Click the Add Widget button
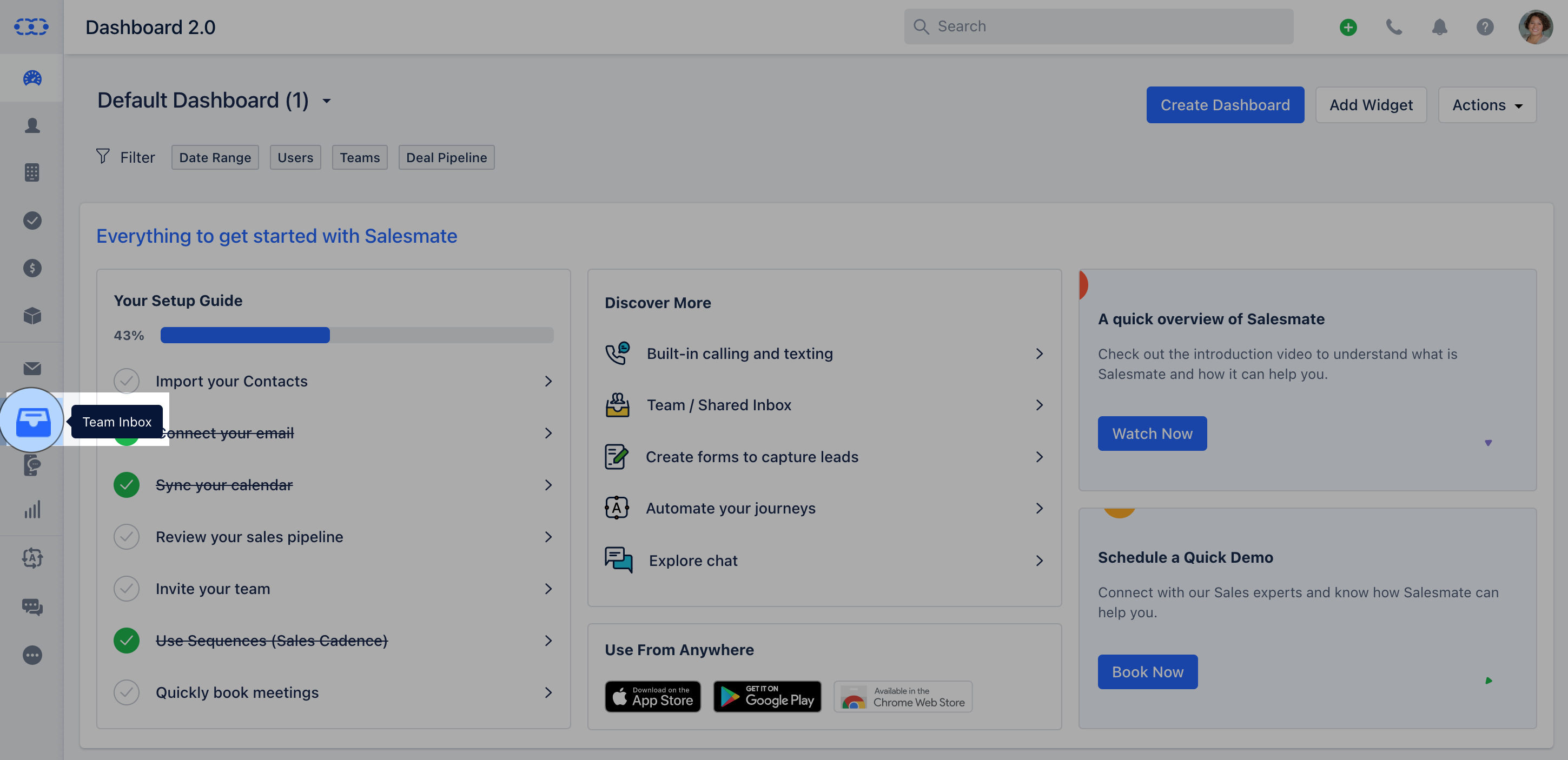This screenshot has height=760, width=1568. tap(1370, 105)
